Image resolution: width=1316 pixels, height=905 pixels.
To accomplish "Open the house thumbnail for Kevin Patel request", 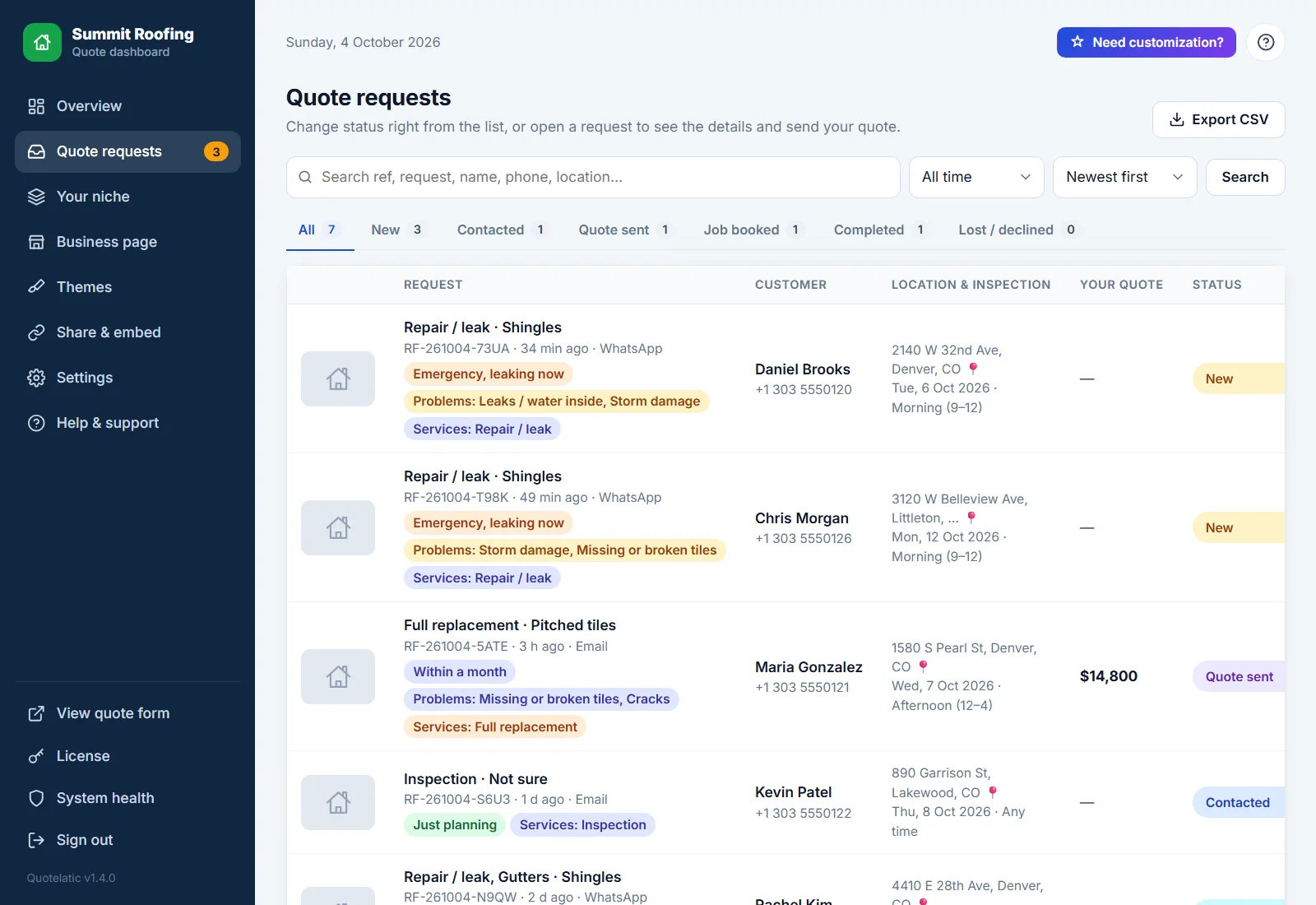I will 338,802.
